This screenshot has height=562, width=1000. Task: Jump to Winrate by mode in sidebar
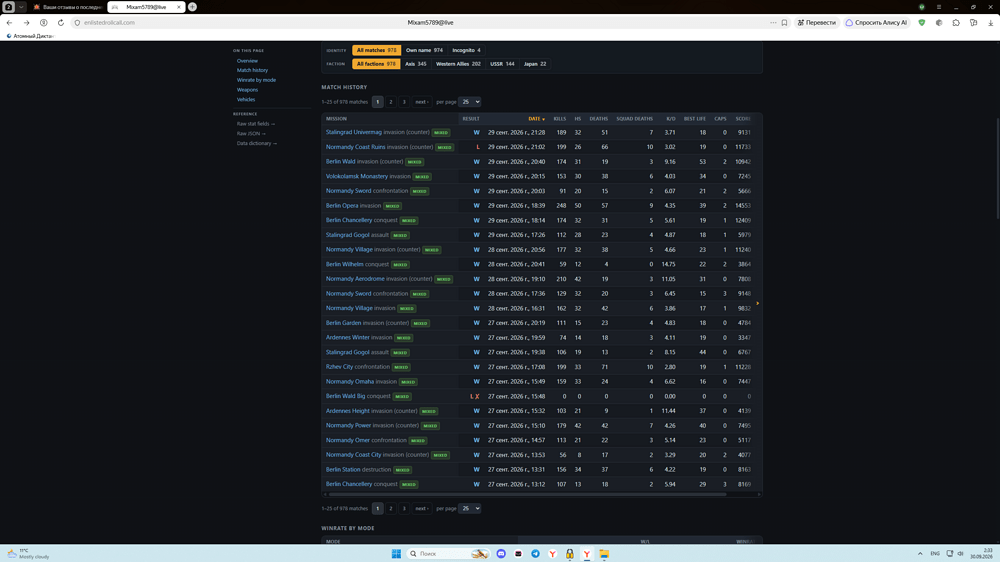click(x=256, y=80)
